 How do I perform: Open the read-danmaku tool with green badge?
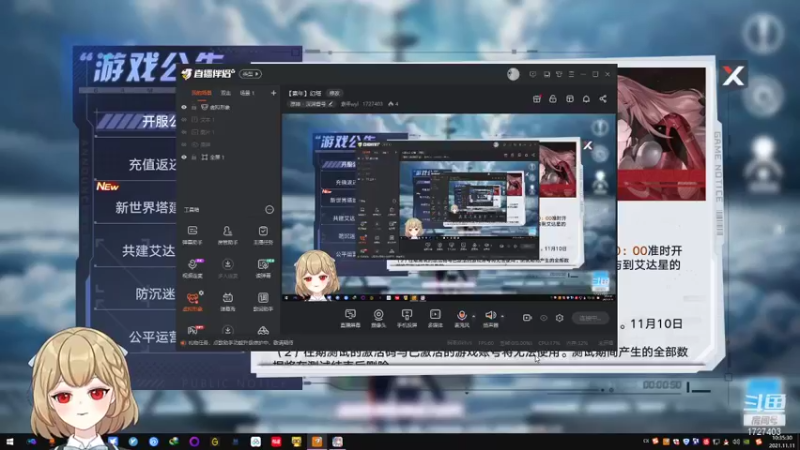(x=263, y=268)
